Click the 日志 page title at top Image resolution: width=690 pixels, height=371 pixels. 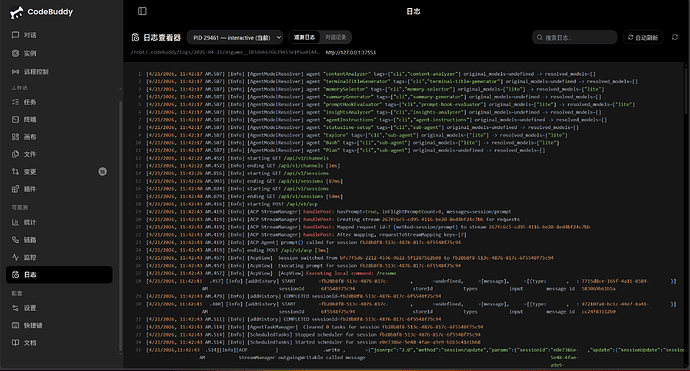(413, 11)
